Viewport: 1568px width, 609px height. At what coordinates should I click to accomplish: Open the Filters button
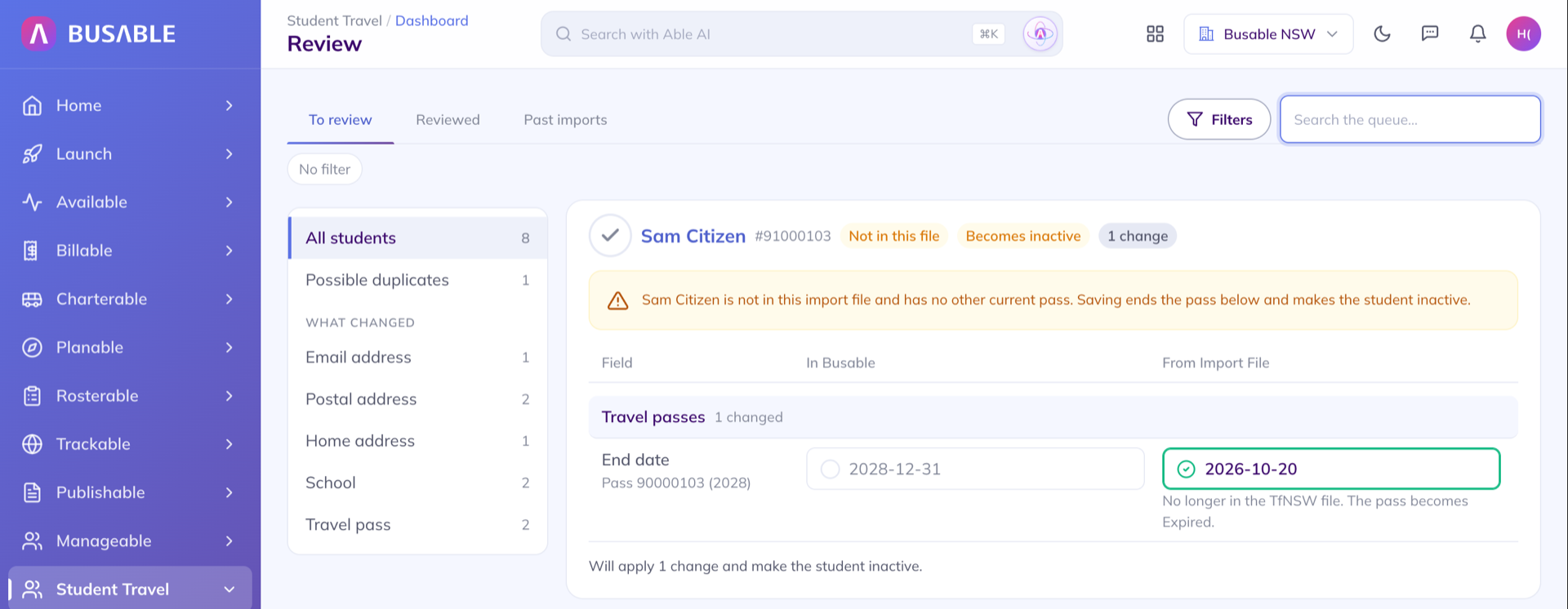tap(1219, 119)
